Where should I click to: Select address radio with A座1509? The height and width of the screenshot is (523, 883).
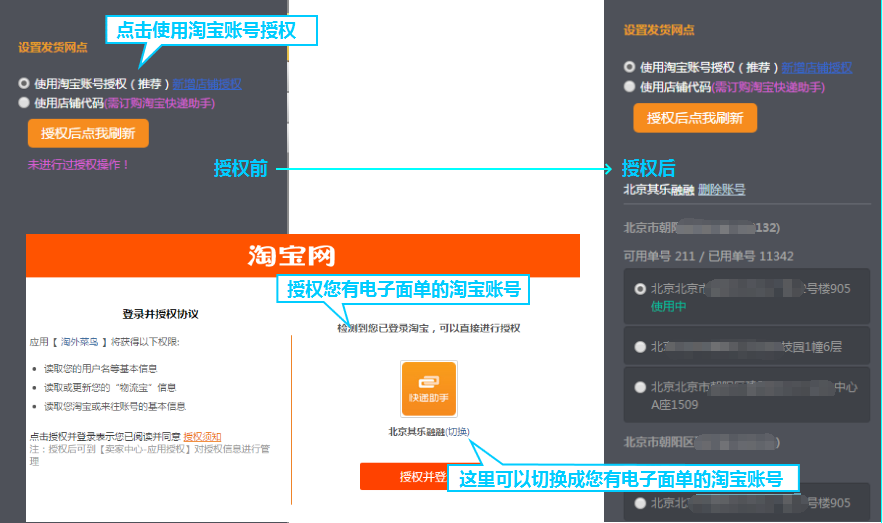click(640, 387)
